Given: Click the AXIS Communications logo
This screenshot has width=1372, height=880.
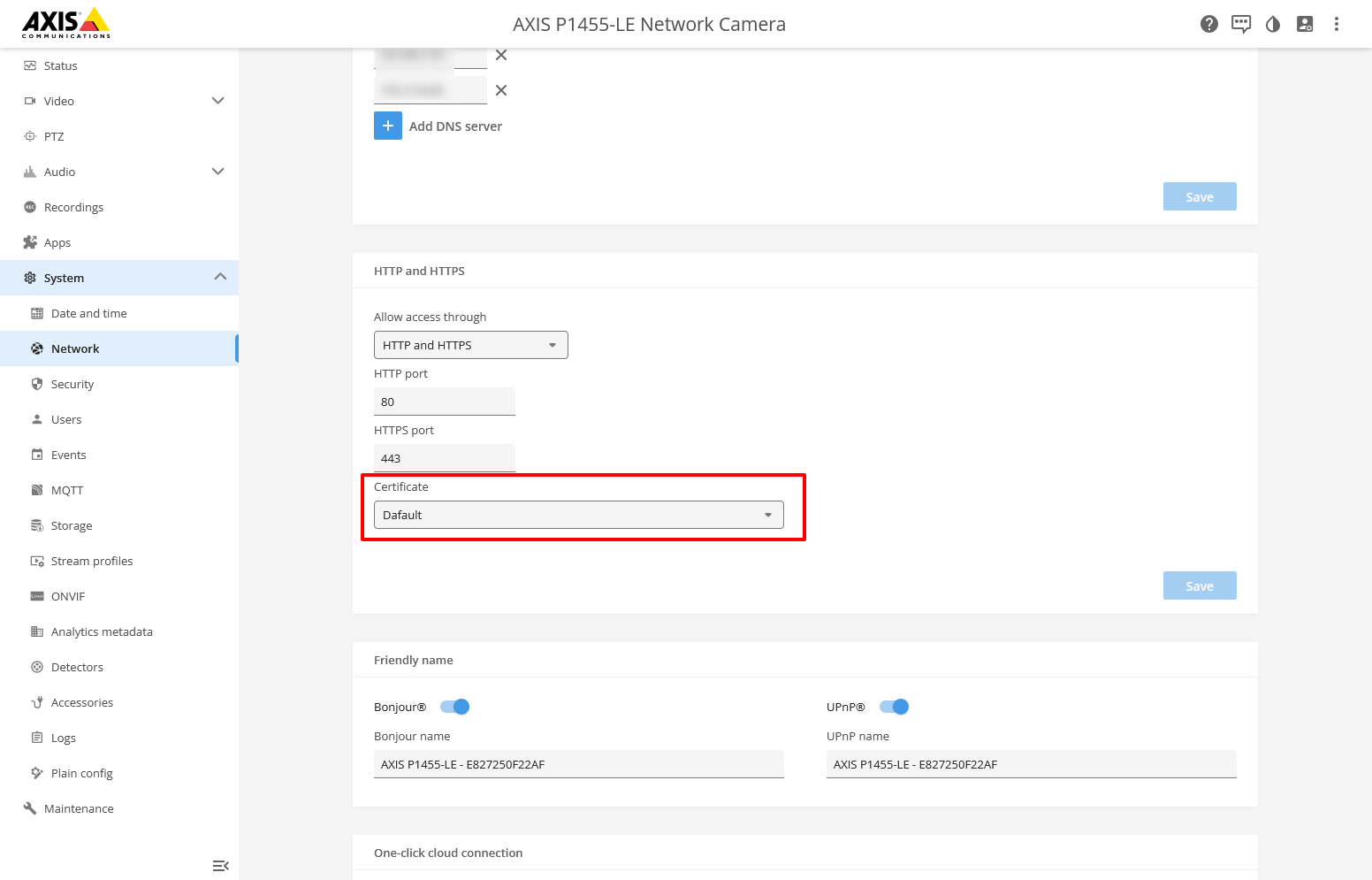Looking at the screenshot, I should pos(66,23).
